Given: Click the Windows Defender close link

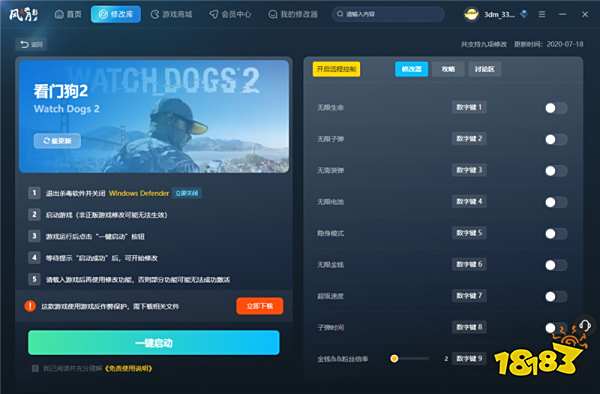Looking at the screenshot, I should coord(187,193).
